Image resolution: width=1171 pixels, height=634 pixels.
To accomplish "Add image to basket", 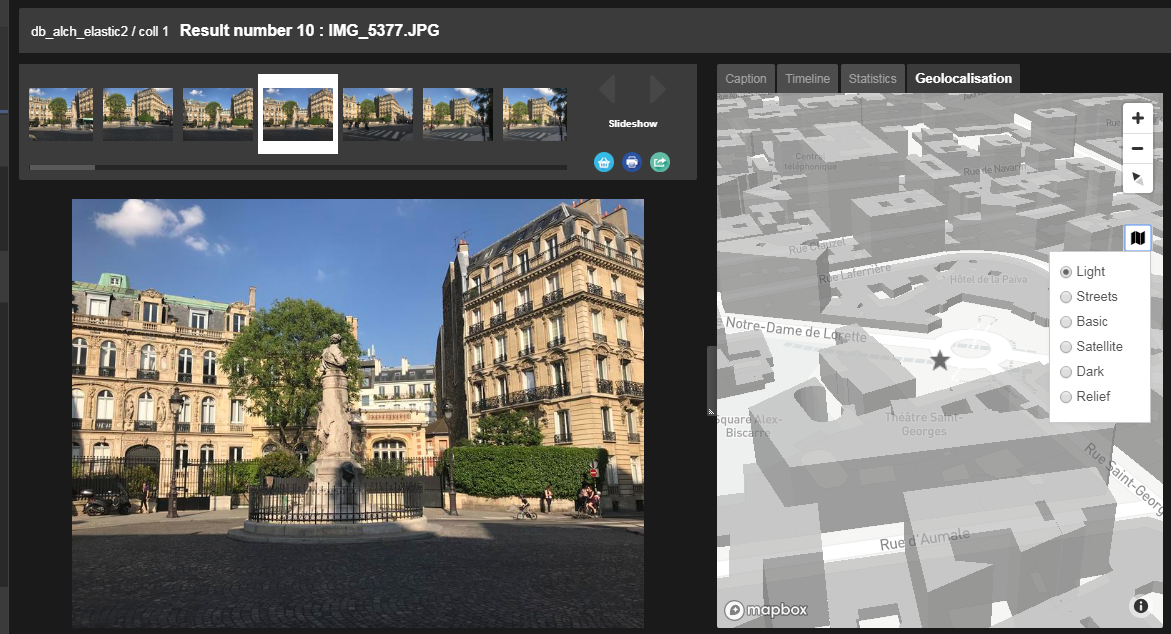I will (x=604, y=162).
